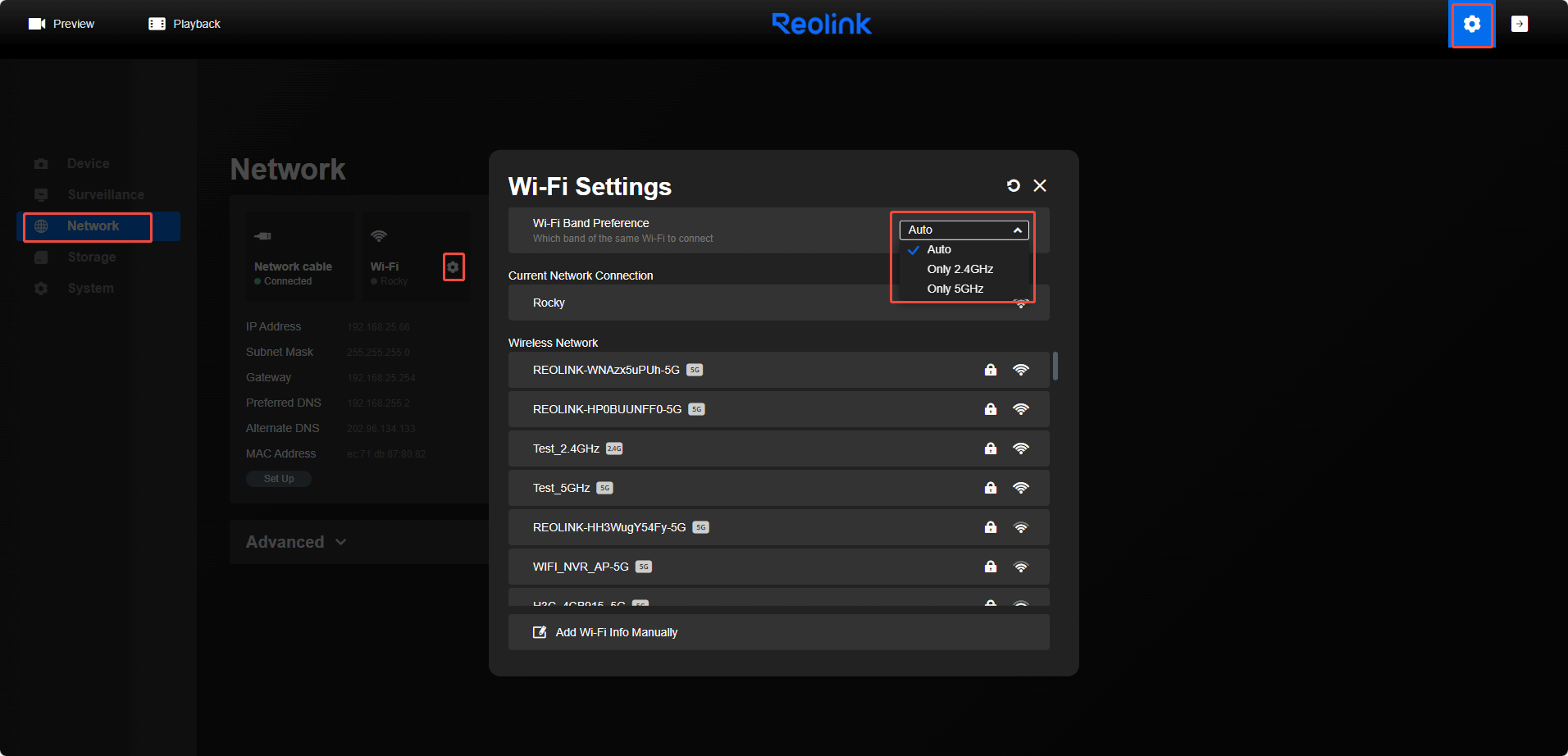
Task: Click the logout icon in the top bar
Action: [1520, 23]
